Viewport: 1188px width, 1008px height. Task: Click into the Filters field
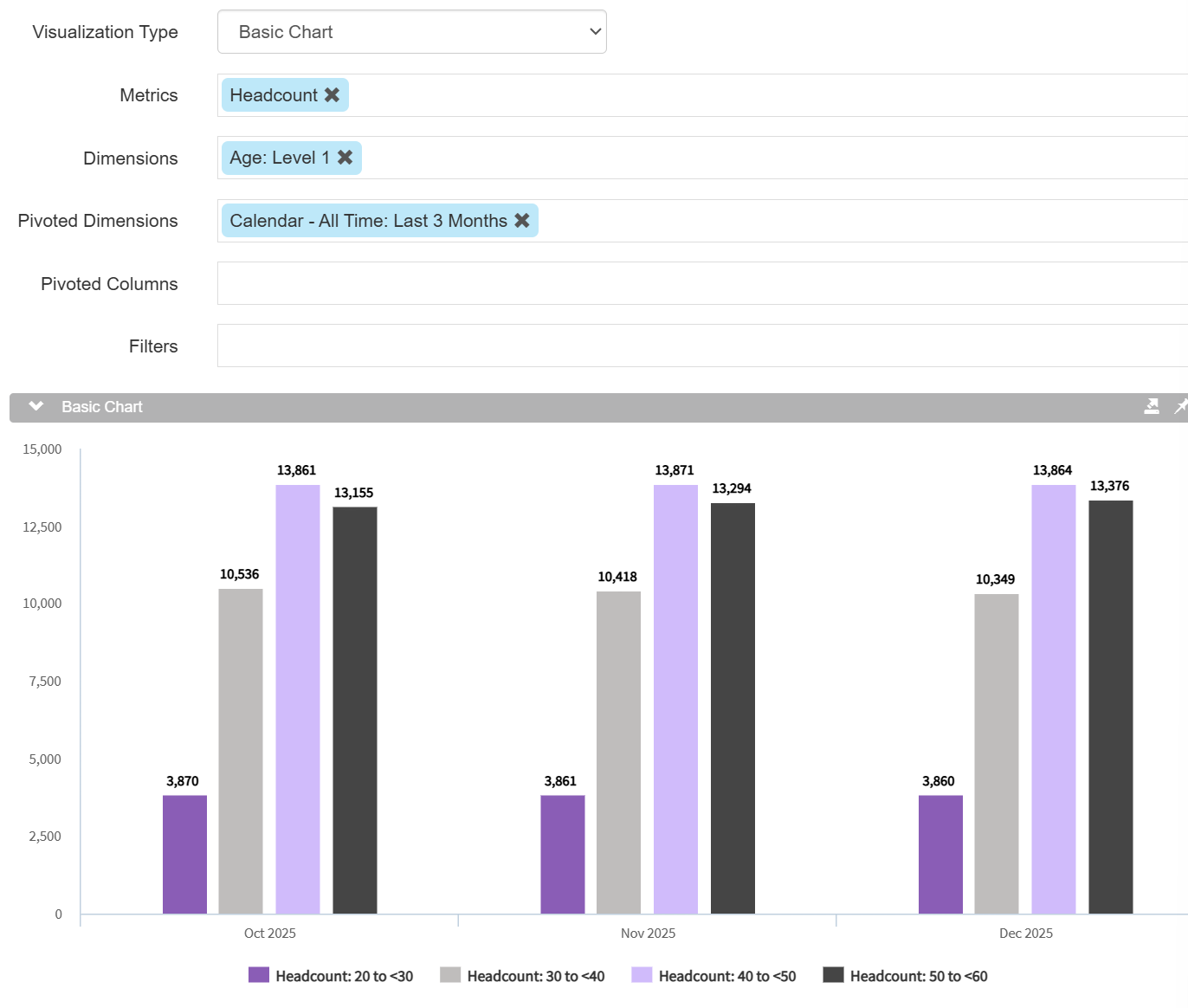701,346
